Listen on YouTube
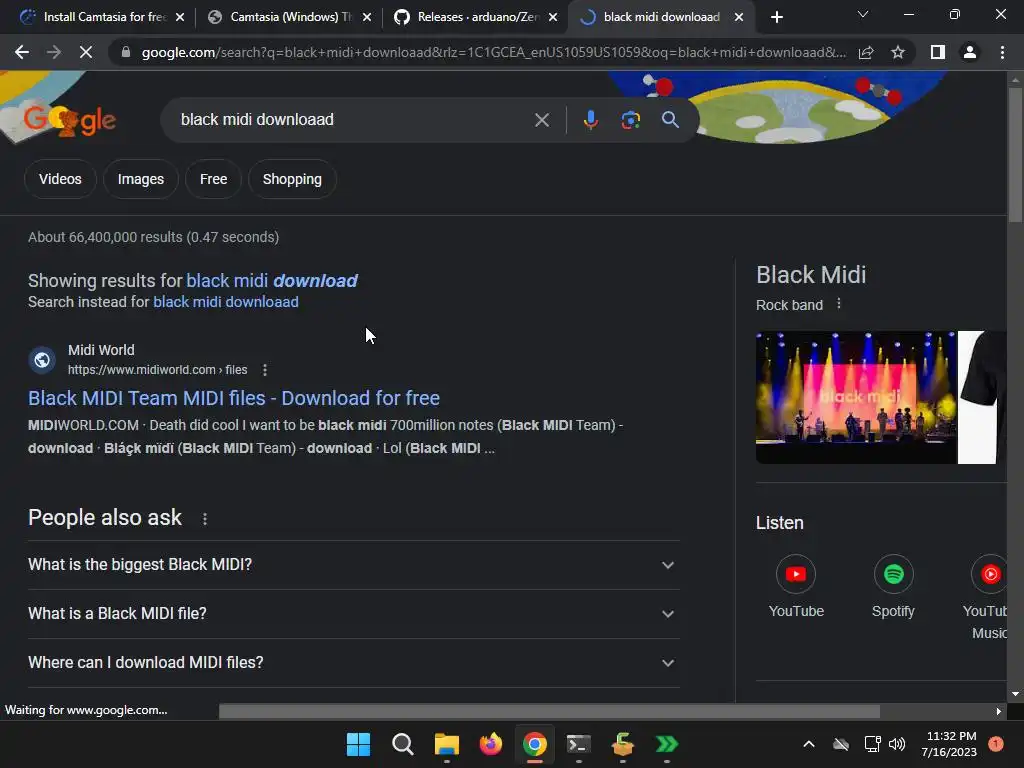Viewport: 1024px width, 768px height. click(x=795, y=586)
